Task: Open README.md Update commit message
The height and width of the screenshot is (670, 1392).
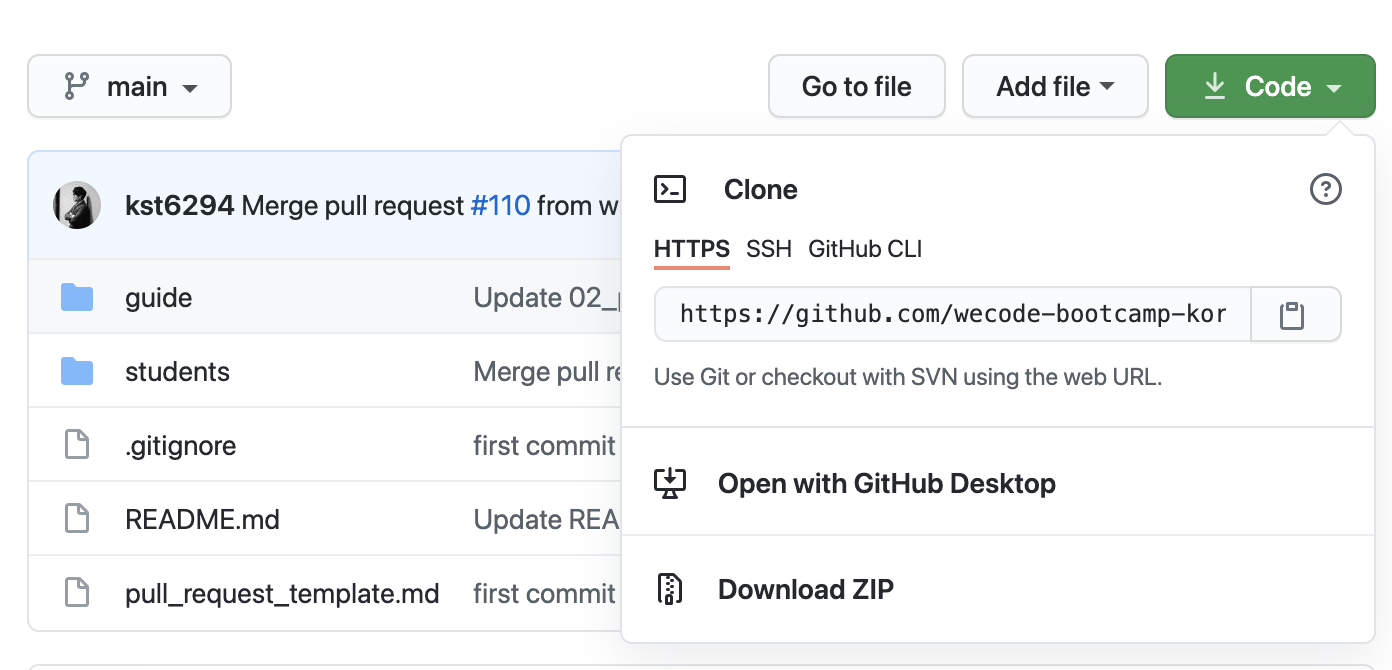Action: (x=547, y=519)
